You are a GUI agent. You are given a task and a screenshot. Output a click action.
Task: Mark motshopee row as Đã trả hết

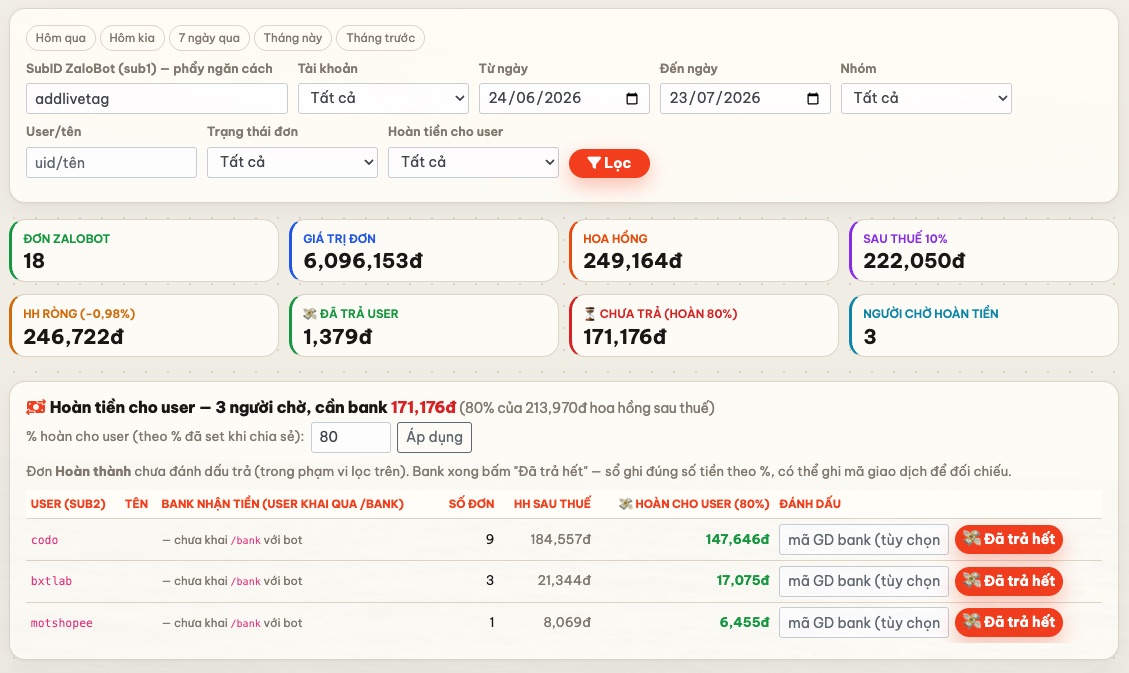point(1009,623)
